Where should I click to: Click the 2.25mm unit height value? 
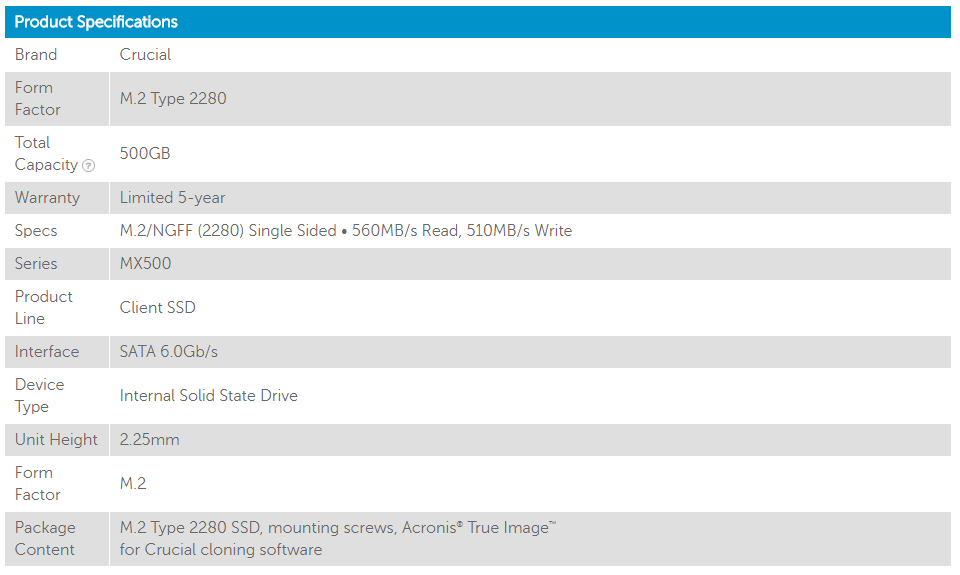point(149,440)
